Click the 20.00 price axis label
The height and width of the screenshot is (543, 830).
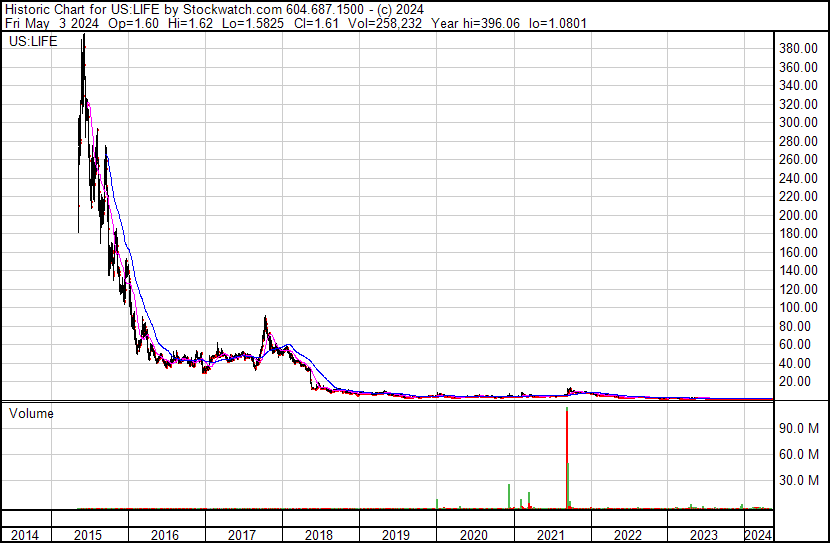click(x=804, y=381)
